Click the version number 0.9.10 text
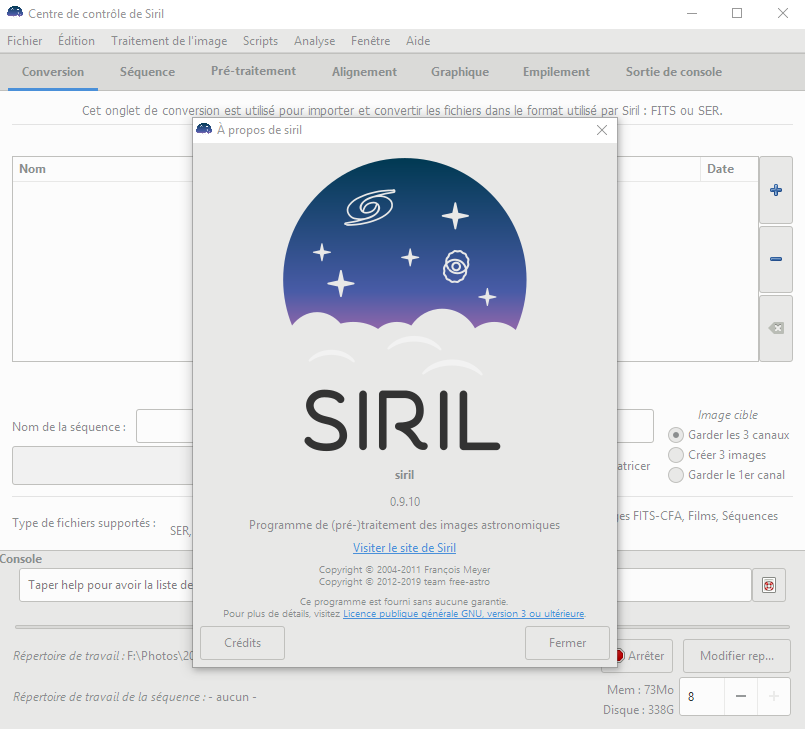This screenshot has width=805, height=729. 405,502
